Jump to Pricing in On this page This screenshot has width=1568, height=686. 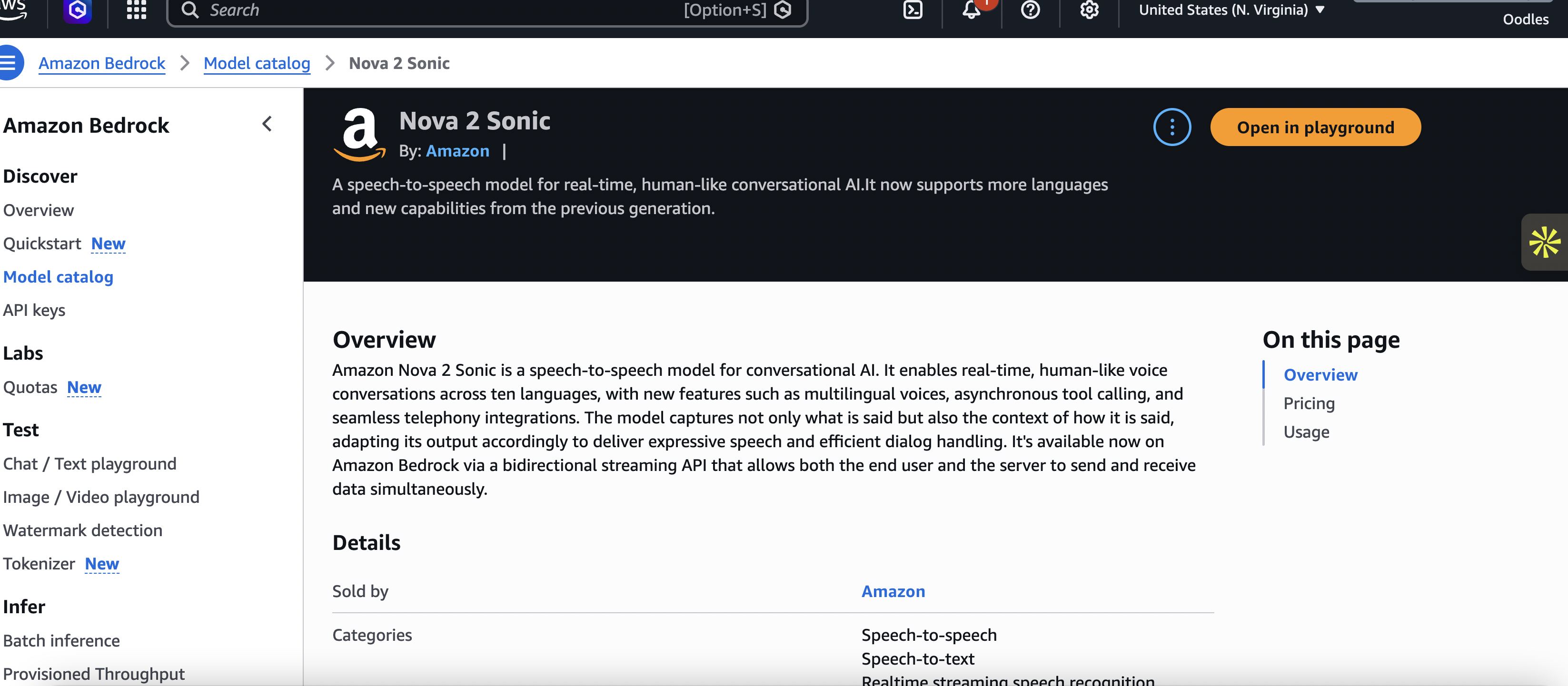[1309, 403]
